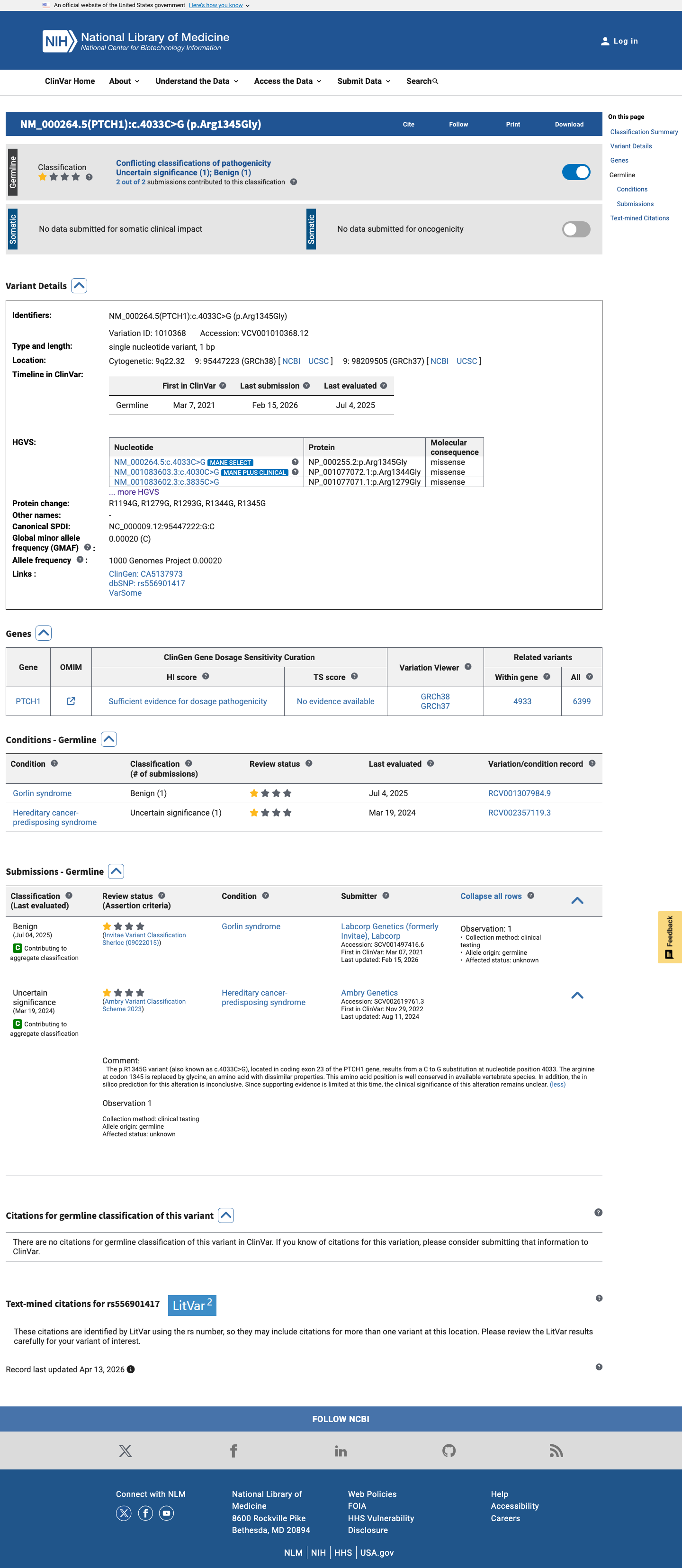Open ... more HGVS link

point(134,492)
